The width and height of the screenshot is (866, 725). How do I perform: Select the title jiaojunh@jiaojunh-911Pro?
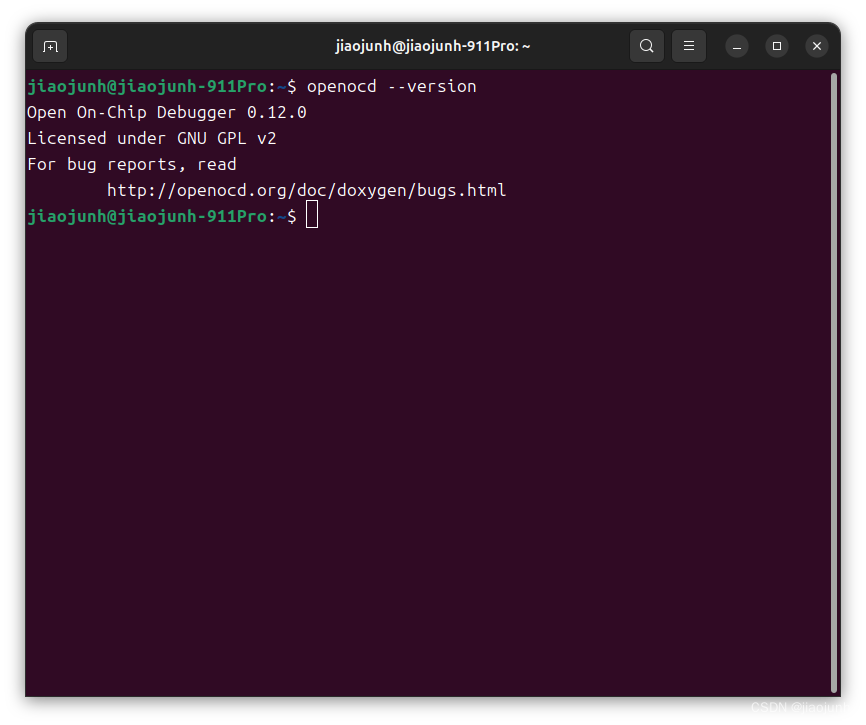(x=432, y=45)
